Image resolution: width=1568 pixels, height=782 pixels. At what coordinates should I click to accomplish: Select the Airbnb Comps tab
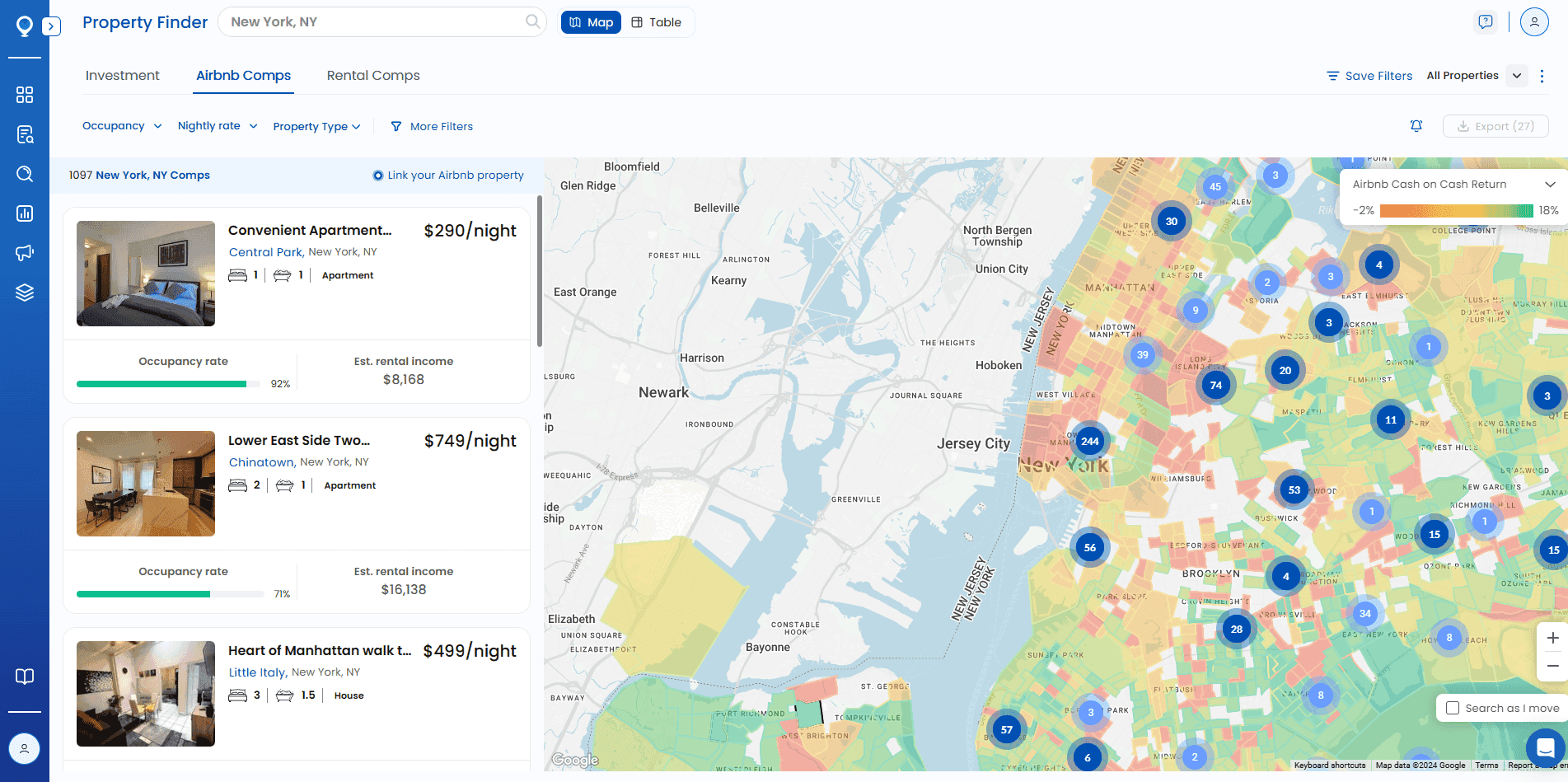(x=243, y=75)
